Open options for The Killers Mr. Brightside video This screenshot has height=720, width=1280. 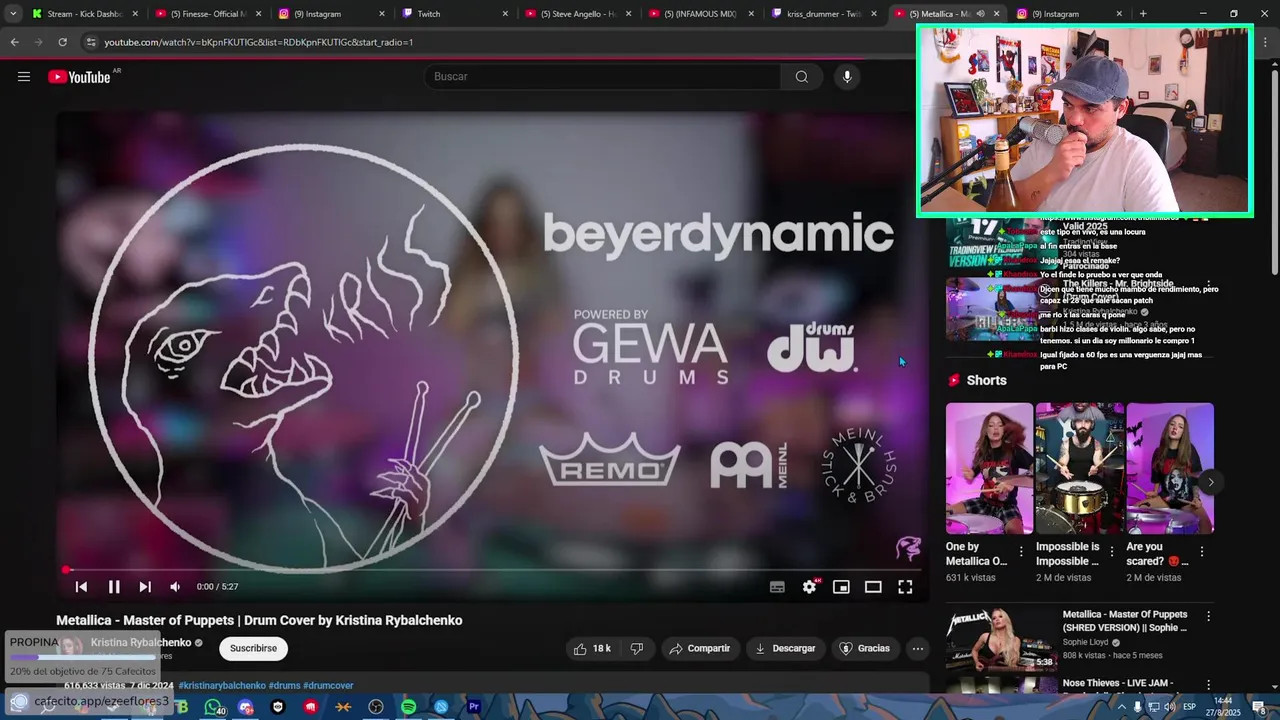coord(1208,286)
